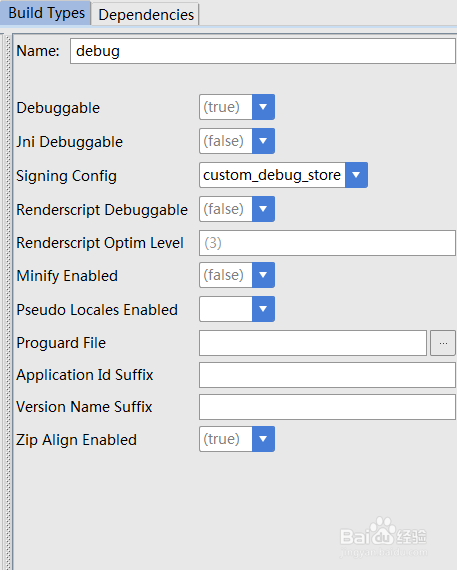Viewport: 457px width, 570px height.
Task: Click the Debuggable (true) value box
Action: (x=226, y=107)
